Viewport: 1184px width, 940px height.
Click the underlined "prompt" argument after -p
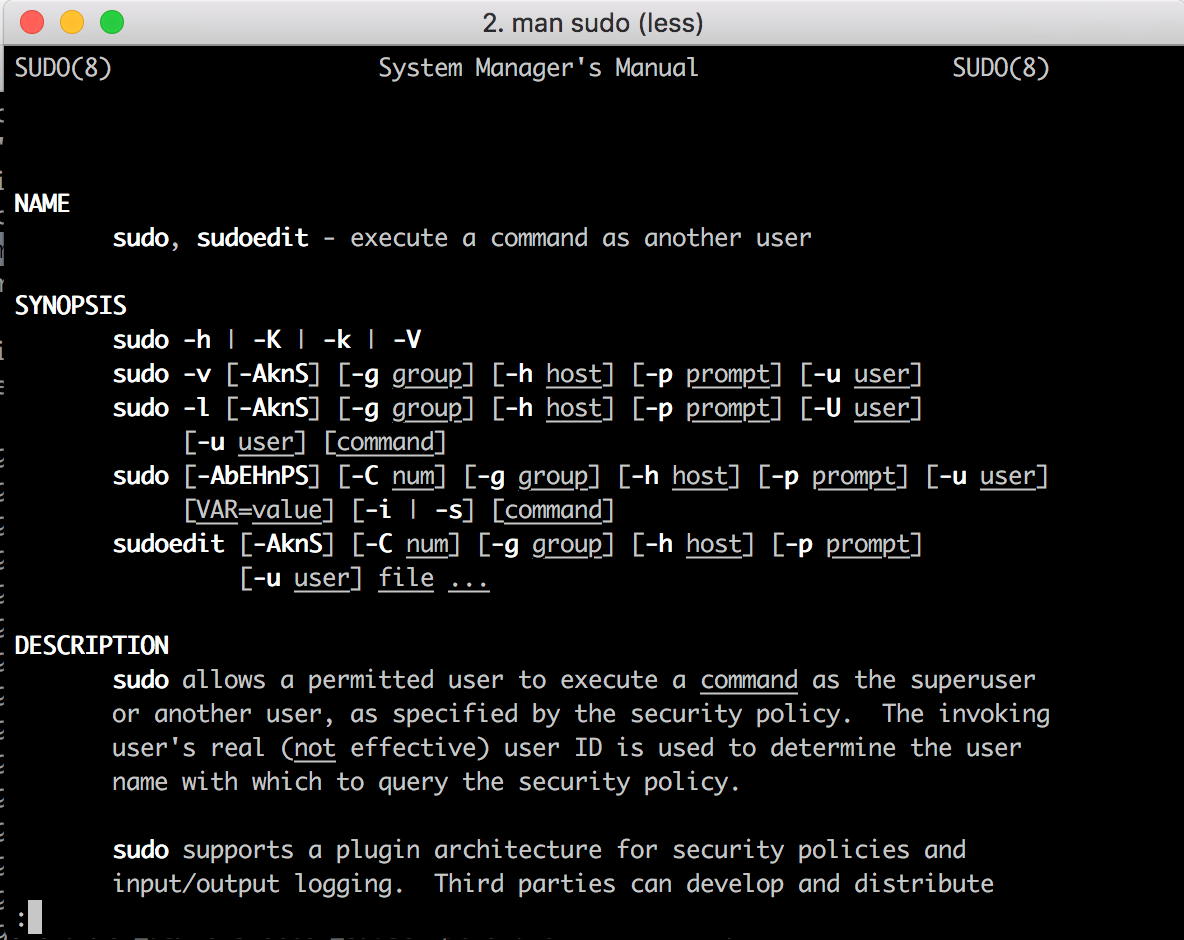(x=728, y=374)
